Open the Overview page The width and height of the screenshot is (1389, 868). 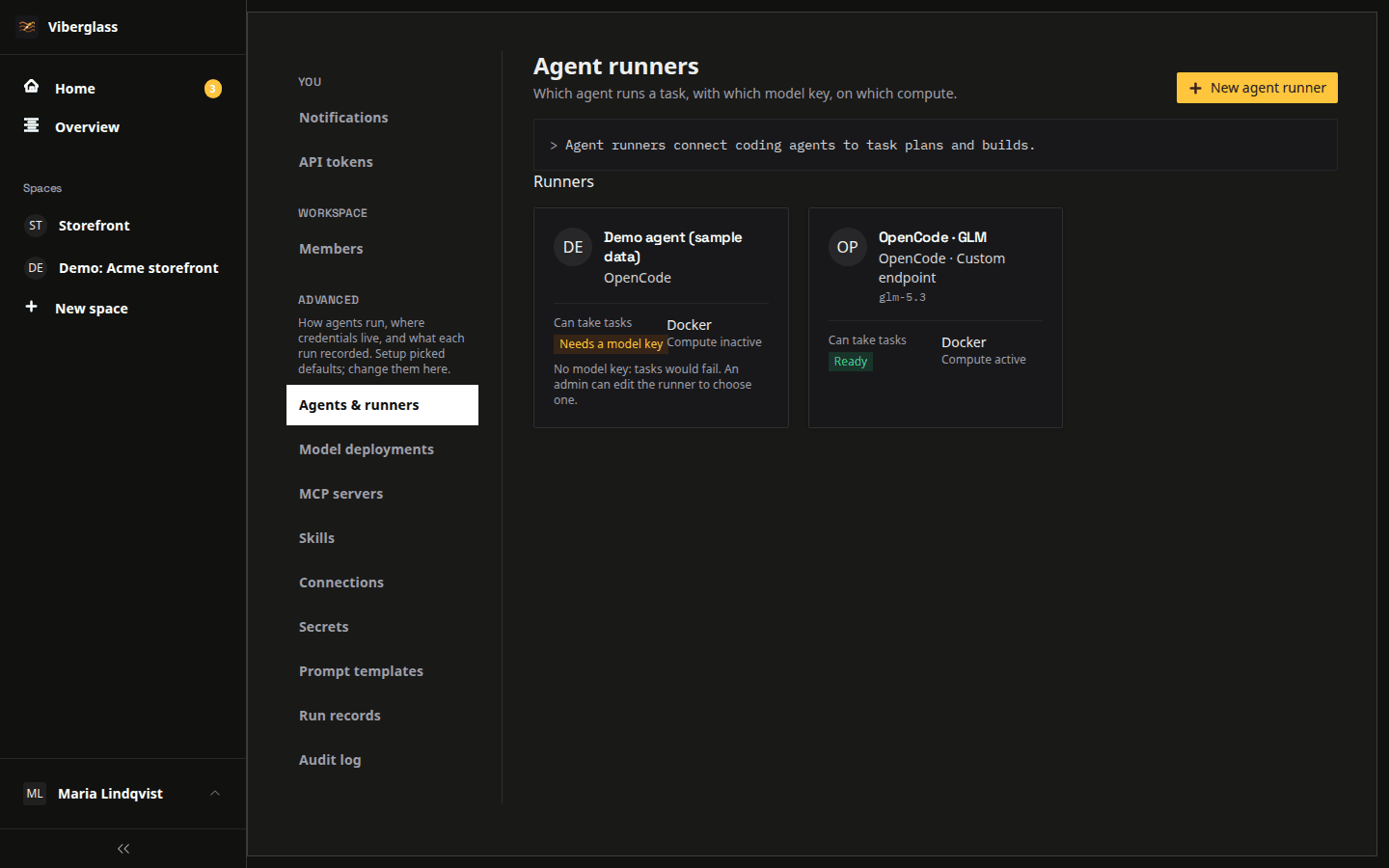pos(123,126)
